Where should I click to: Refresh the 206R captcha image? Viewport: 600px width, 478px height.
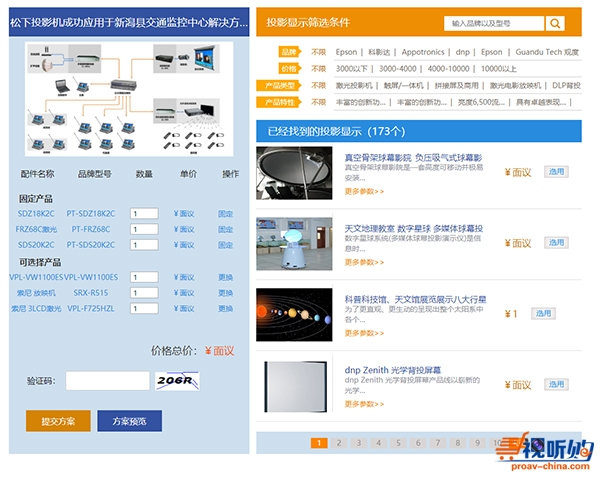point(177,381)
